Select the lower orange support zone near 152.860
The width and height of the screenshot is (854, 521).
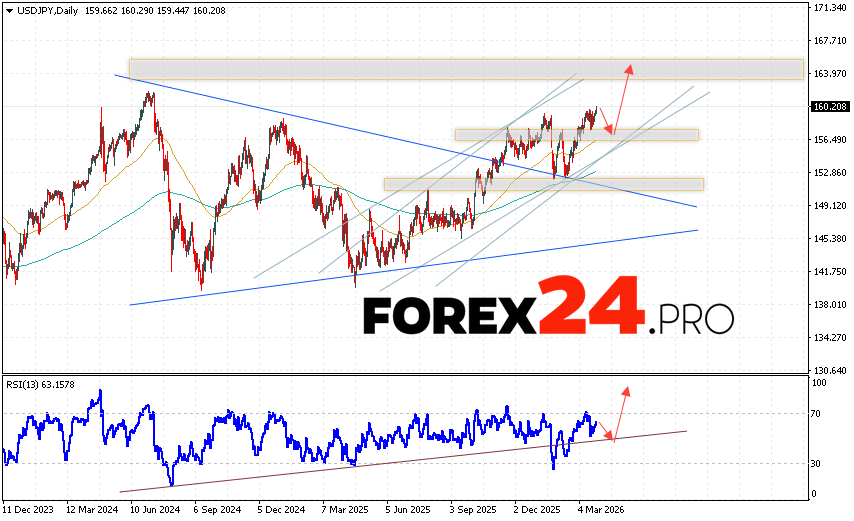[543, 184]
